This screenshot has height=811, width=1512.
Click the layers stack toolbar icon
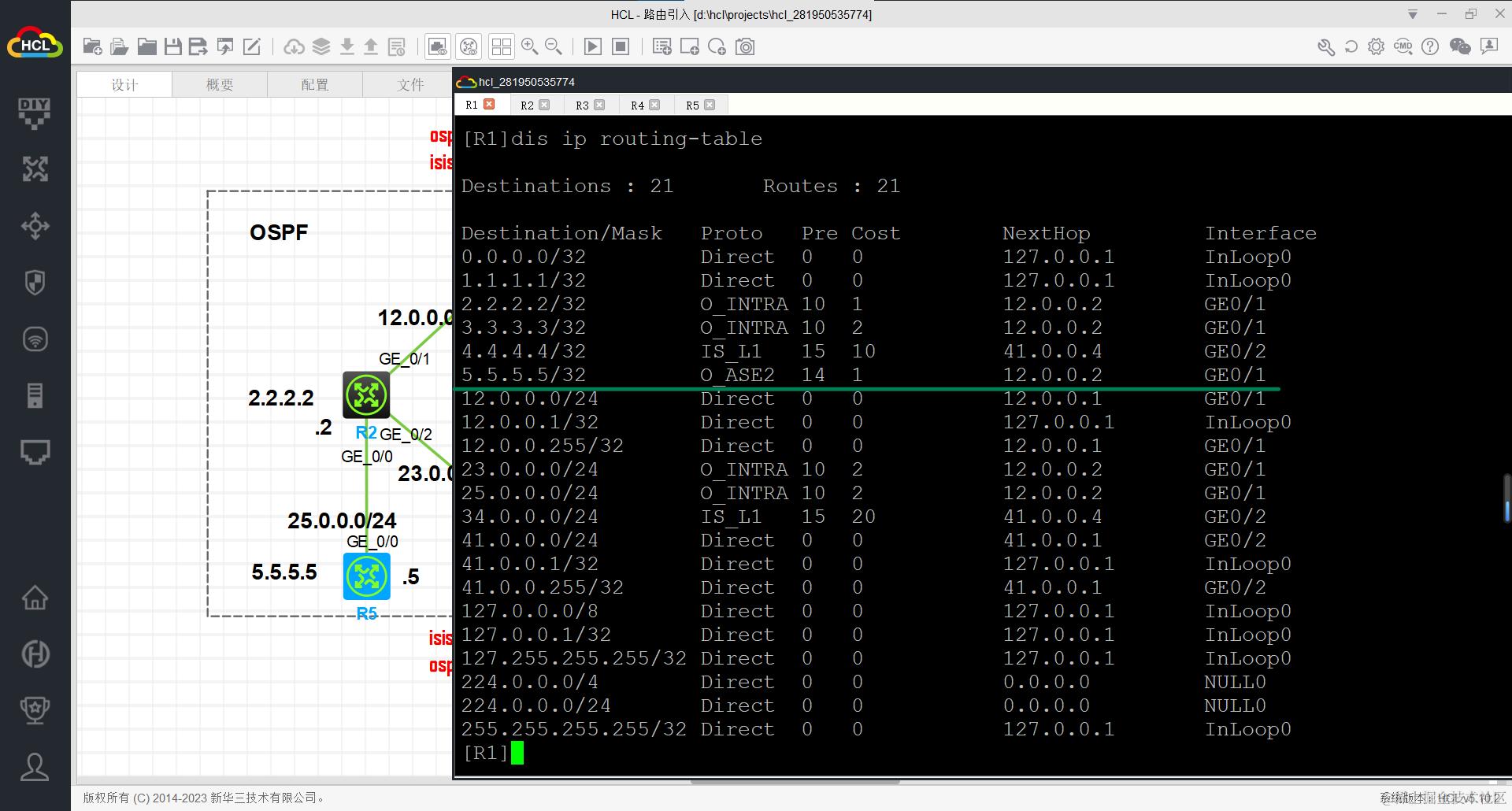tap(321, 46)
